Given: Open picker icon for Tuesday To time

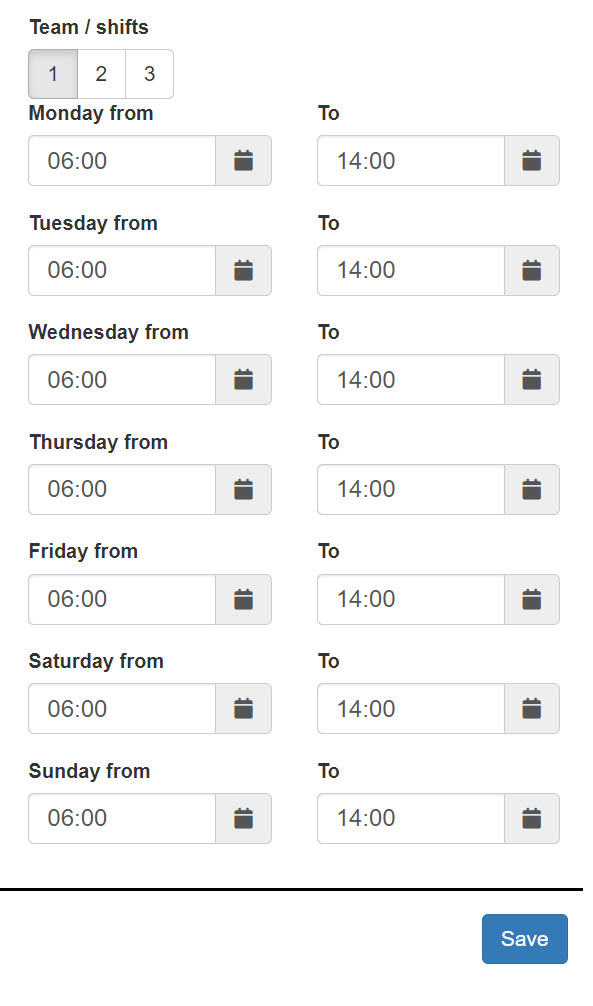Looking at the screenshot, I should (x=531, y=270).
